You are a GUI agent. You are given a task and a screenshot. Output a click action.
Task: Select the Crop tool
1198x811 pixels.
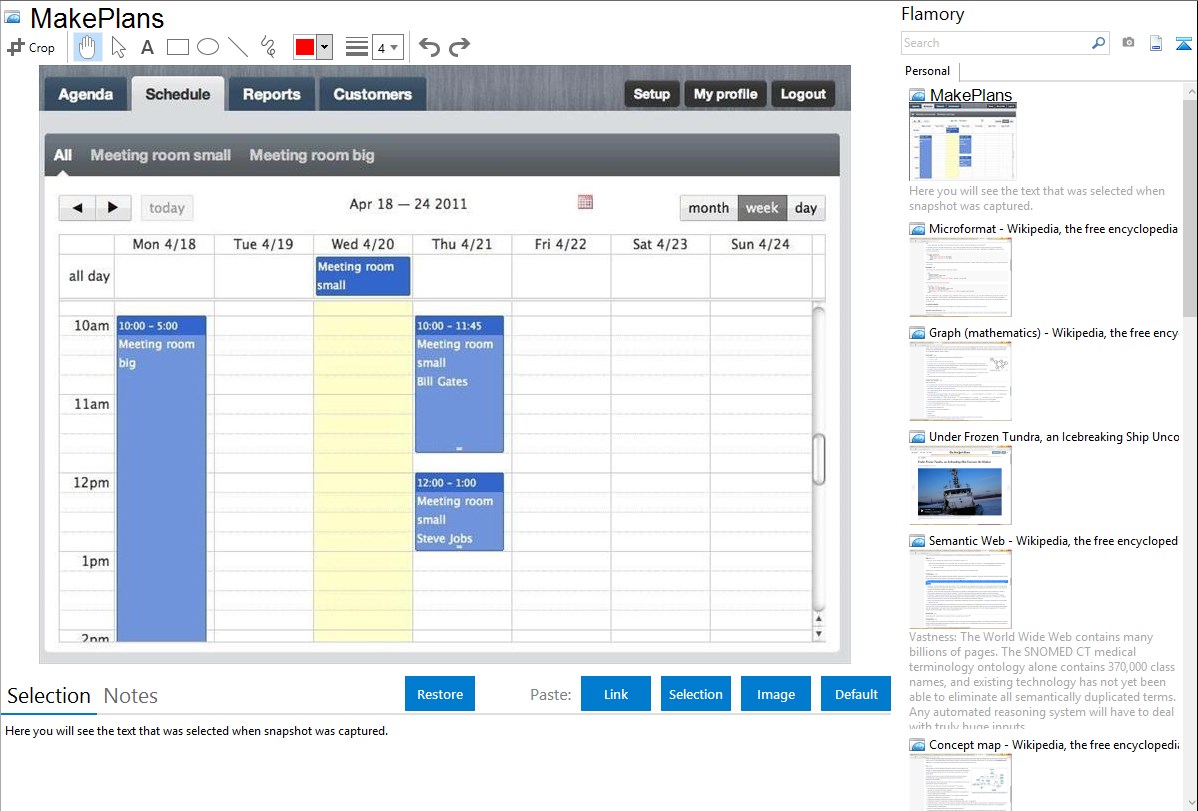point(31,47)
